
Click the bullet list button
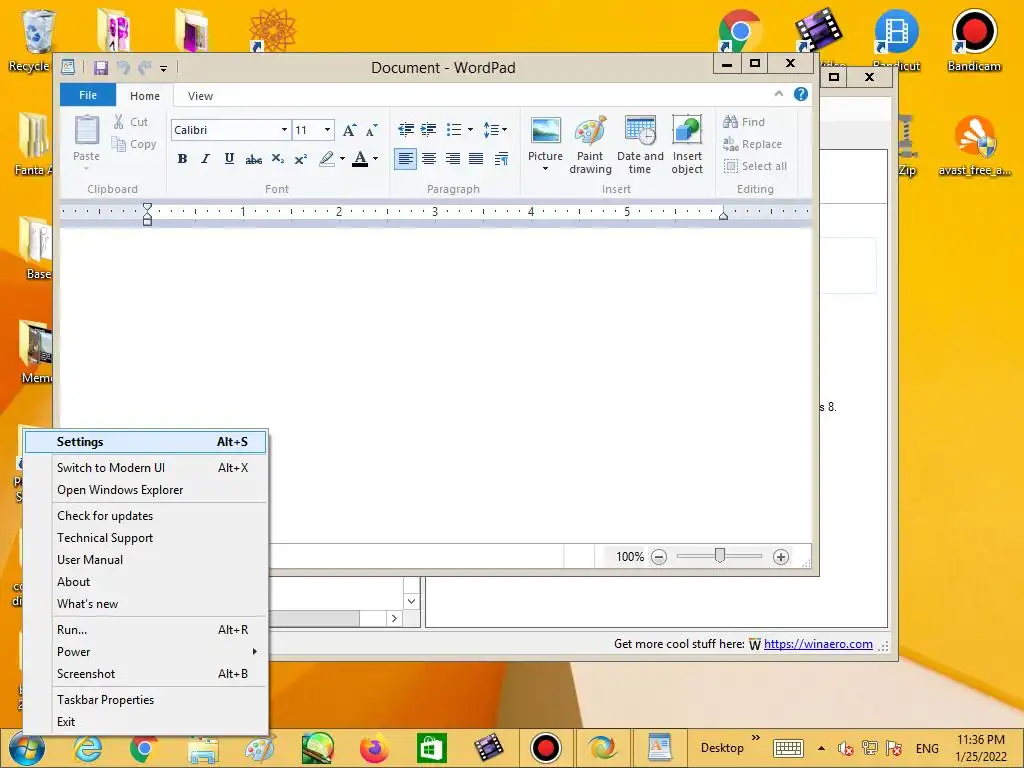454,130
